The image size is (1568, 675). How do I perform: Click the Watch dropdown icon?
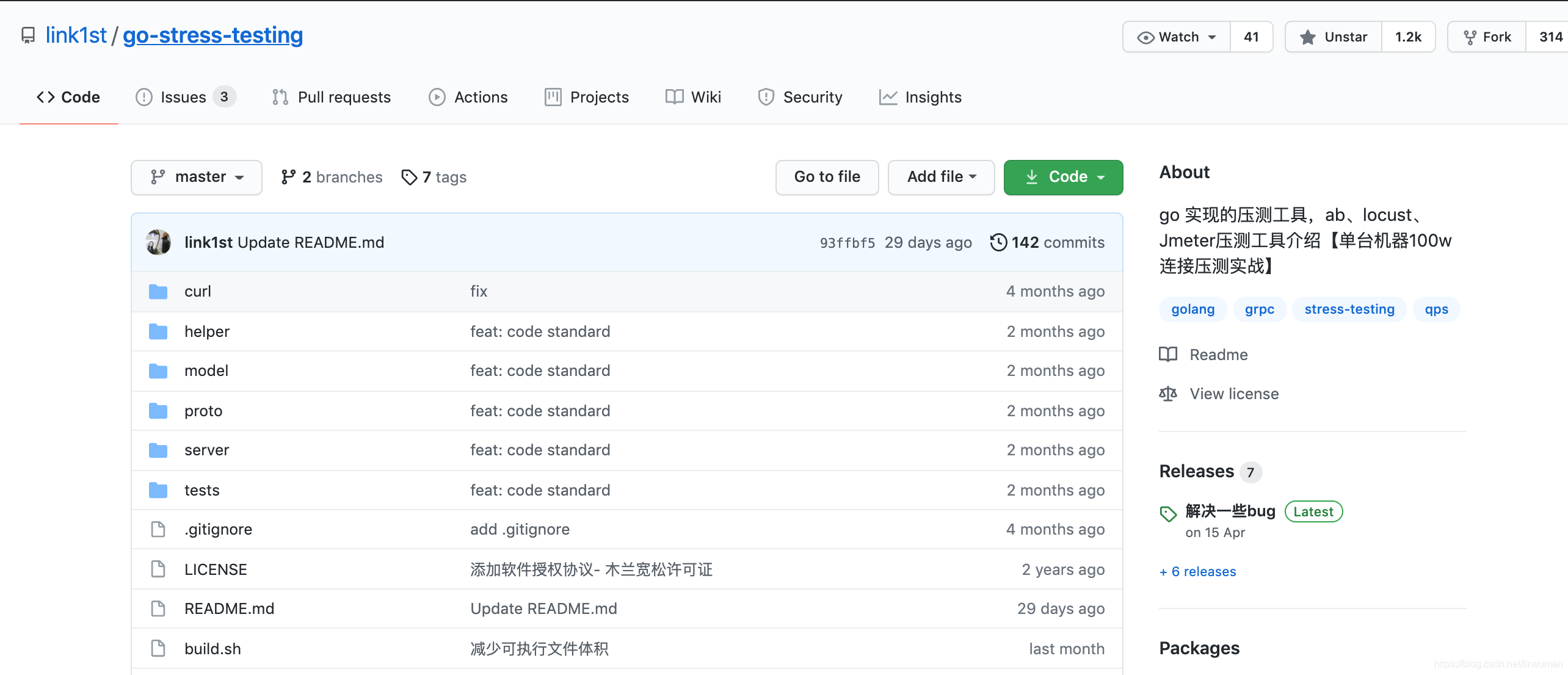click(x=1211, y=37)
